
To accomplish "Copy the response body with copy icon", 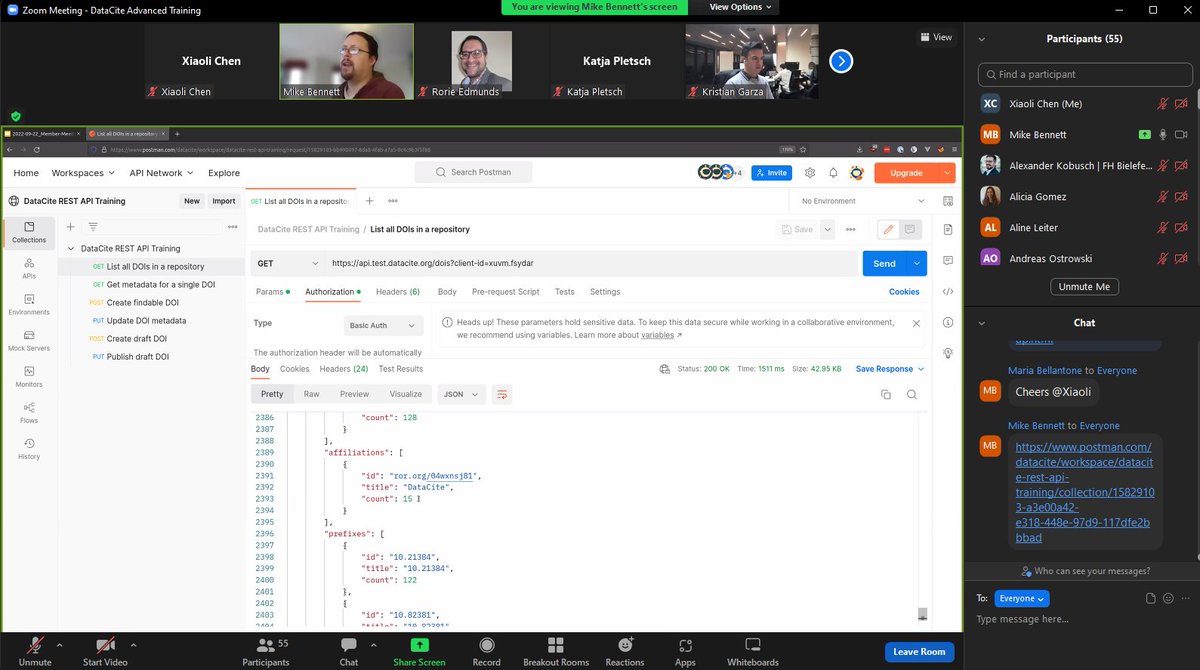I will tap(886, 394).
